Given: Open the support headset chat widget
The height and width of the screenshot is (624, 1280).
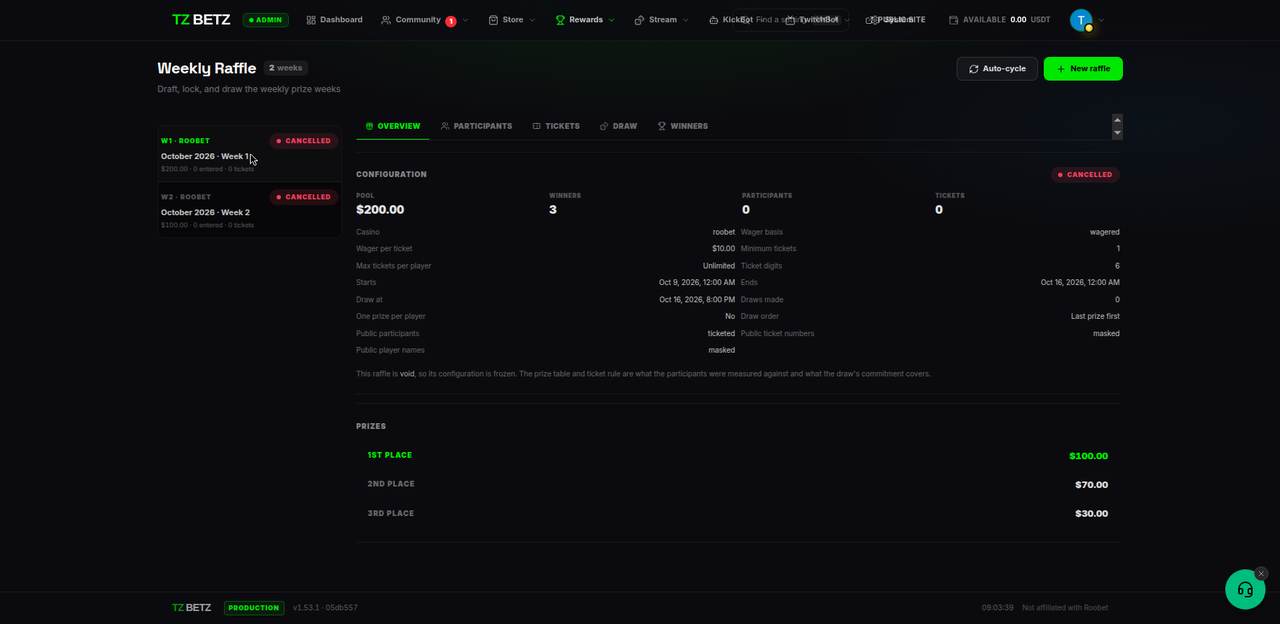Looking at the screenshot, I should 1245,589.
